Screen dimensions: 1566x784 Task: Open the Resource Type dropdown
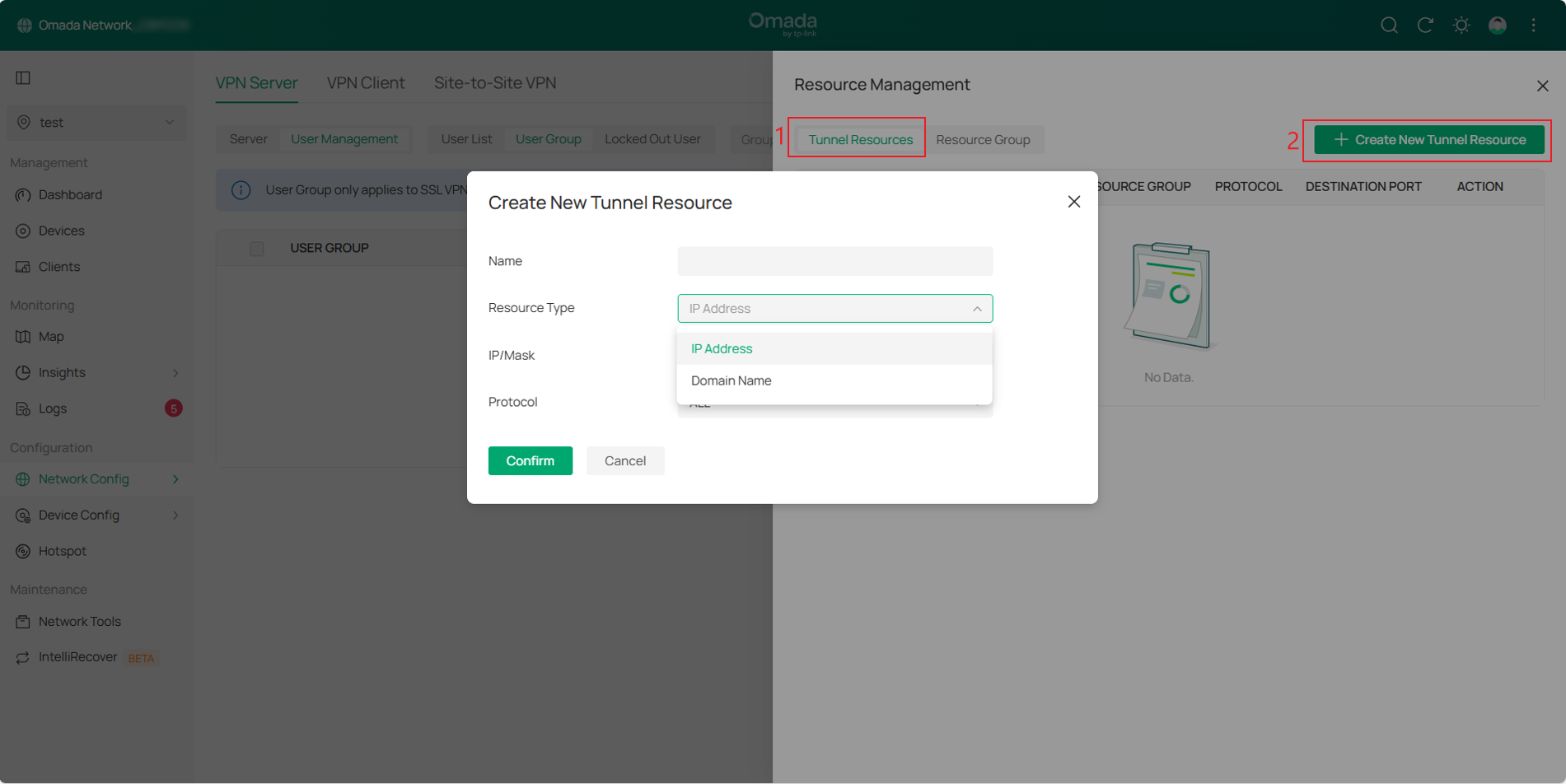point(834,308)
